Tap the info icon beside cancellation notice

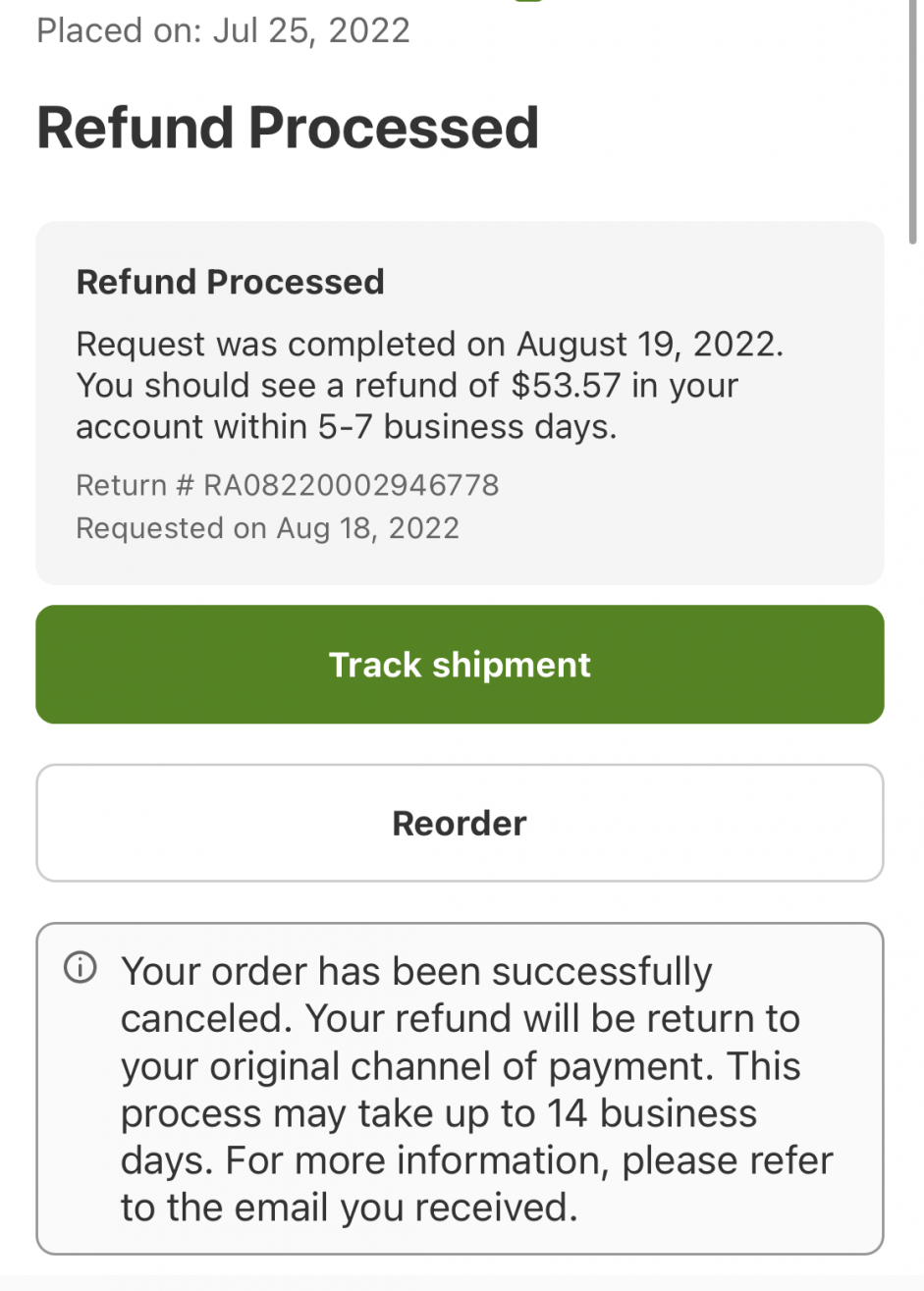click(x=81, y=969)
